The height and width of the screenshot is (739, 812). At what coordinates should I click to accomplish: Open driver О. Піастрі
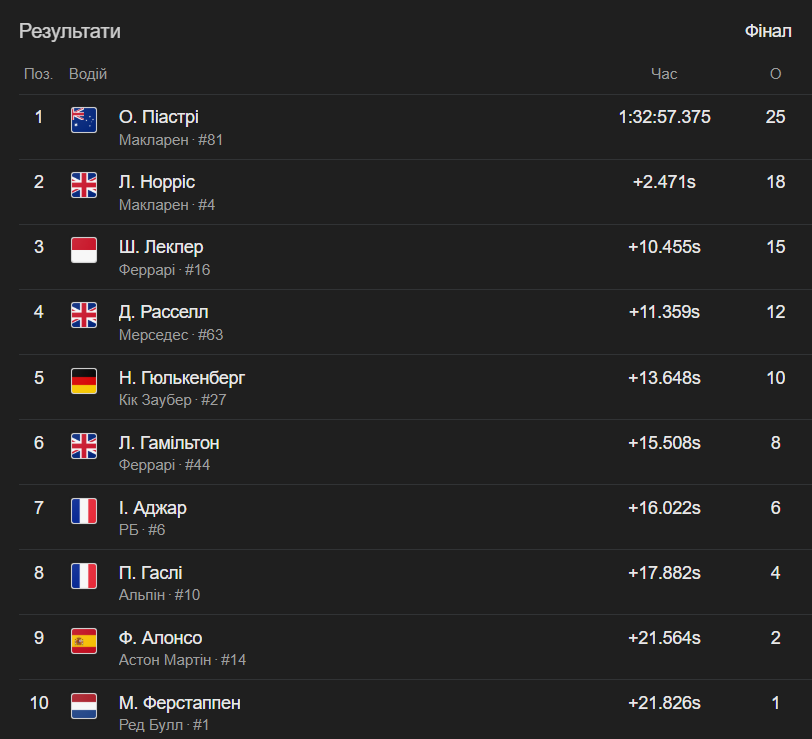tap(158, 117)
